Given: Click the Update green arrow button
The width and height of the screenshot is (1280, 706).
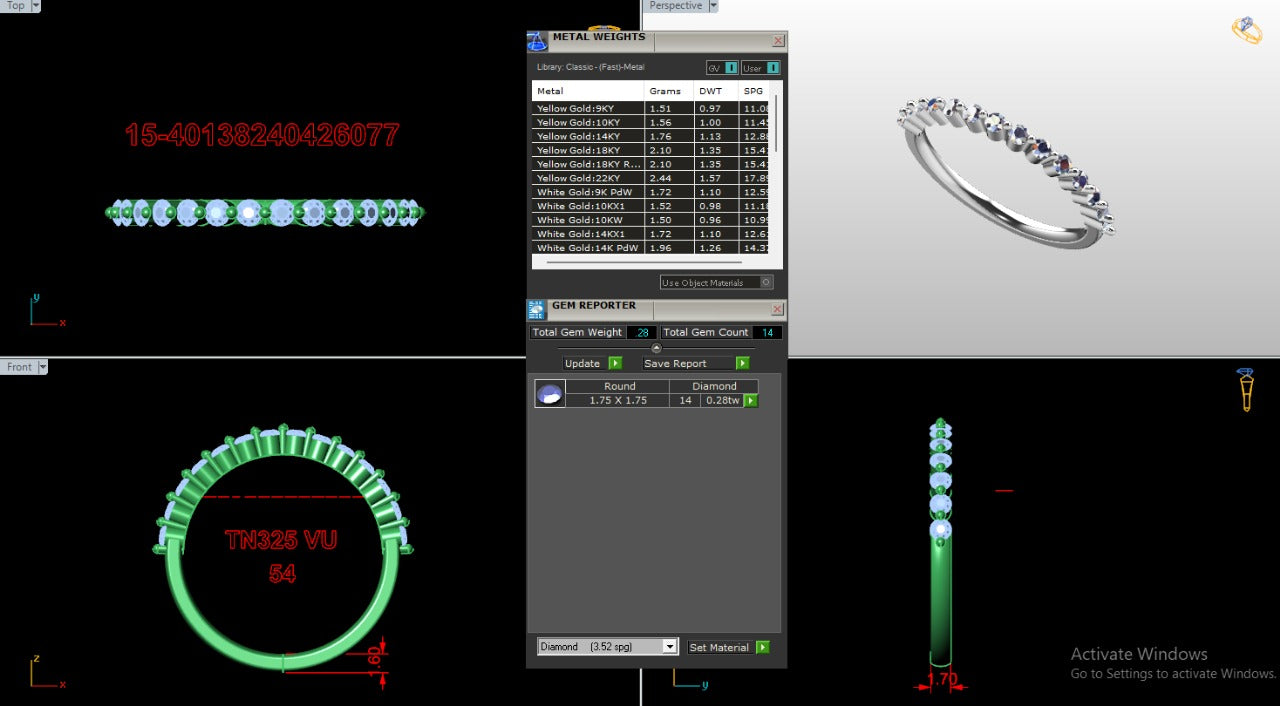Looking at the screenshot, I should (615, 363).
